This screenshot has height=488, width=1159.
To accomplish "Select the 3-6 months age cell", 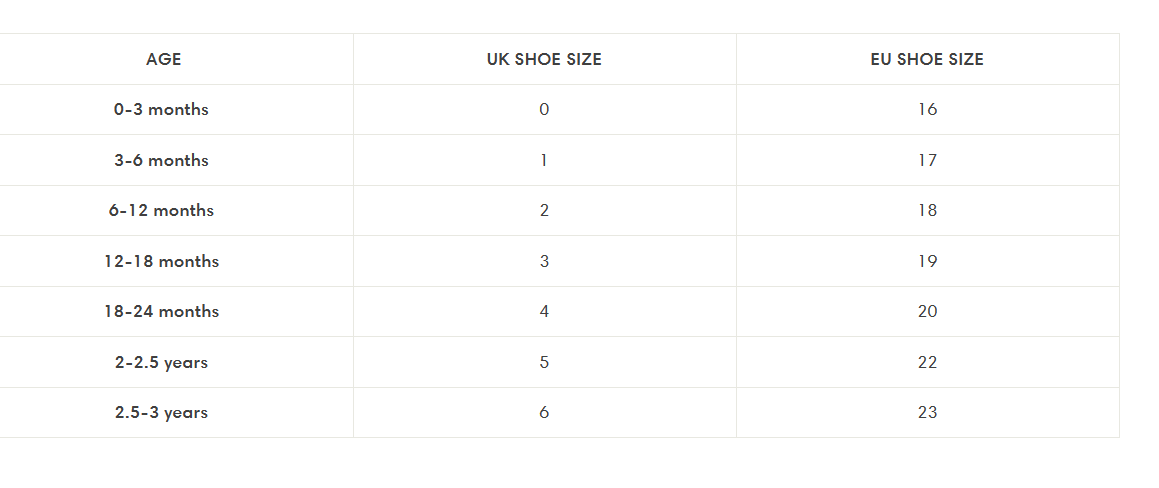I will coord(161,160).
